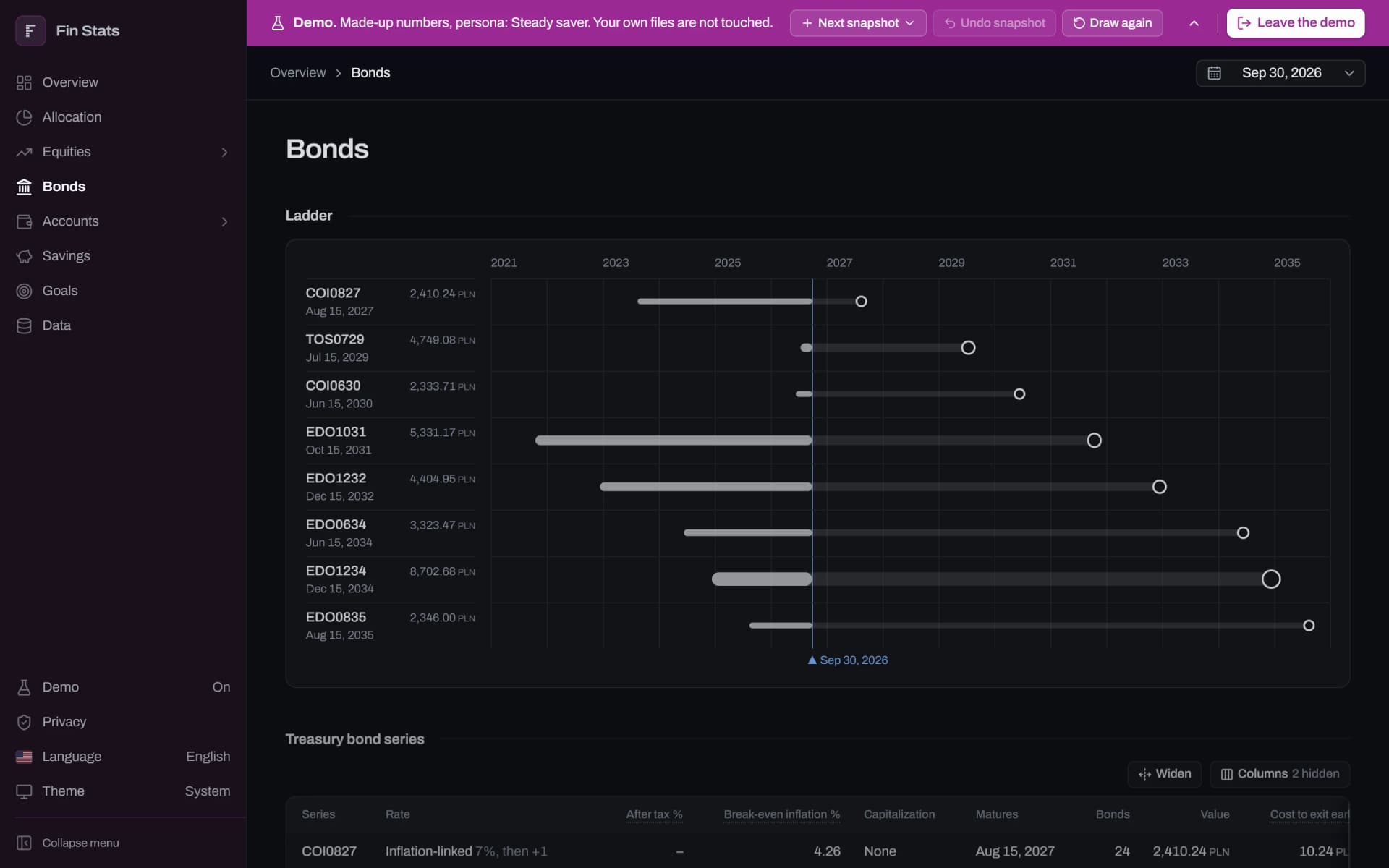
Task: Select the Demo flask icon in sidebar
Action: (24, 687)
